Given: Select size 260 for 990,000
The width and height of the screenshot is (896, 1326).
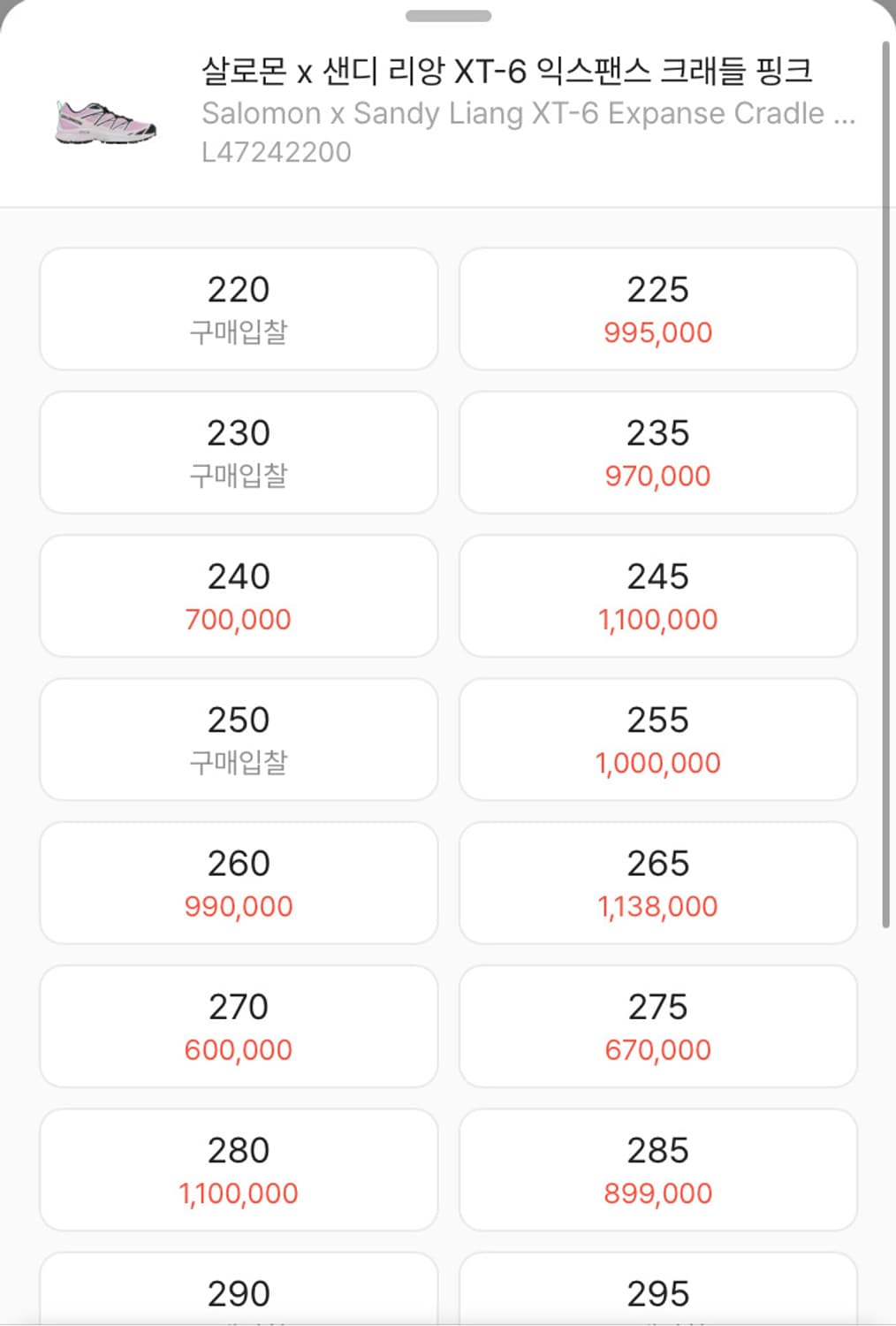Looking at the screenshot, I should tap(239, 882).
